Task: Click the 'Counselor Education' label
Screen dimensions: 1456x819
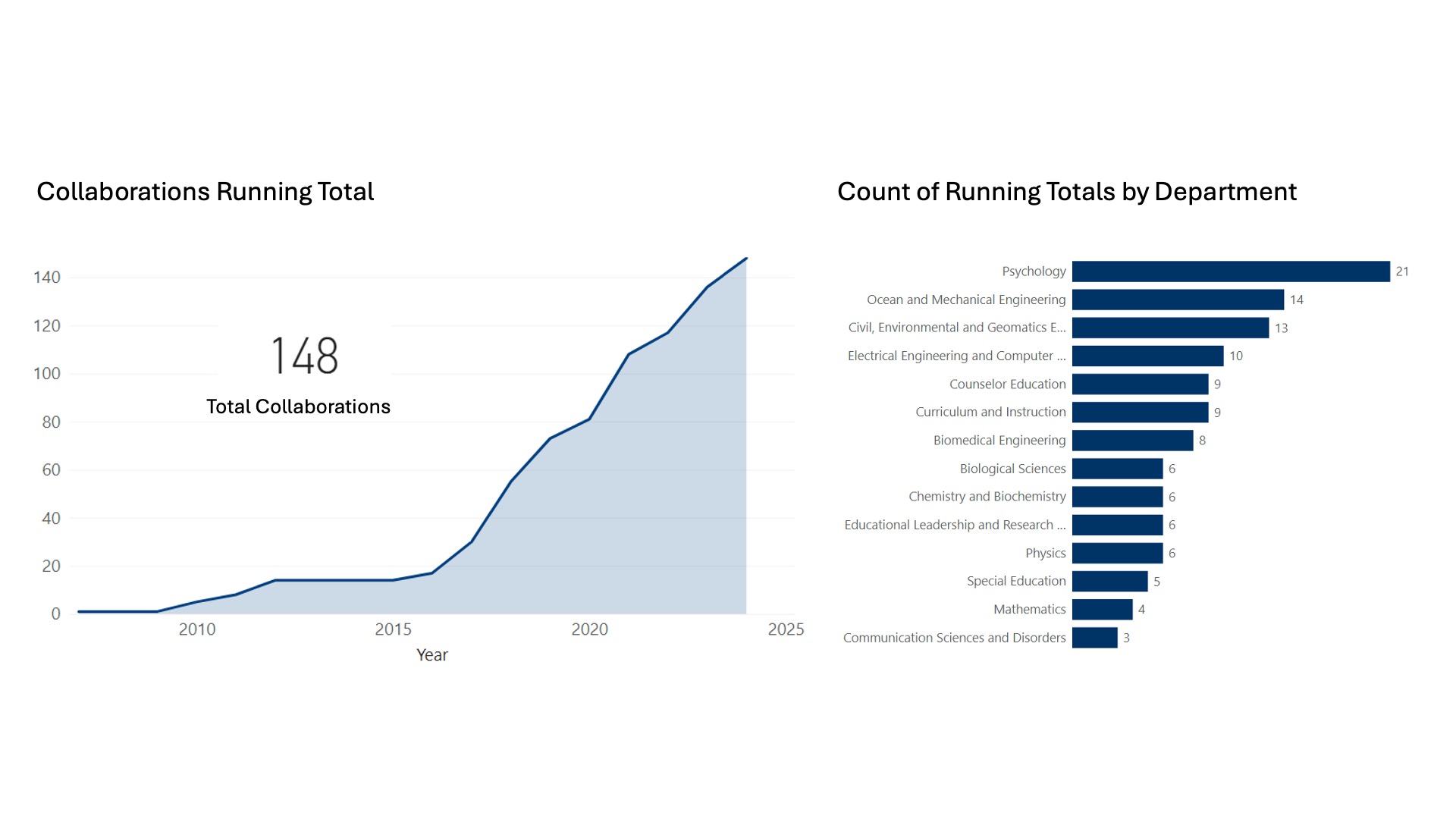Action: click(x=1008, y=384)
